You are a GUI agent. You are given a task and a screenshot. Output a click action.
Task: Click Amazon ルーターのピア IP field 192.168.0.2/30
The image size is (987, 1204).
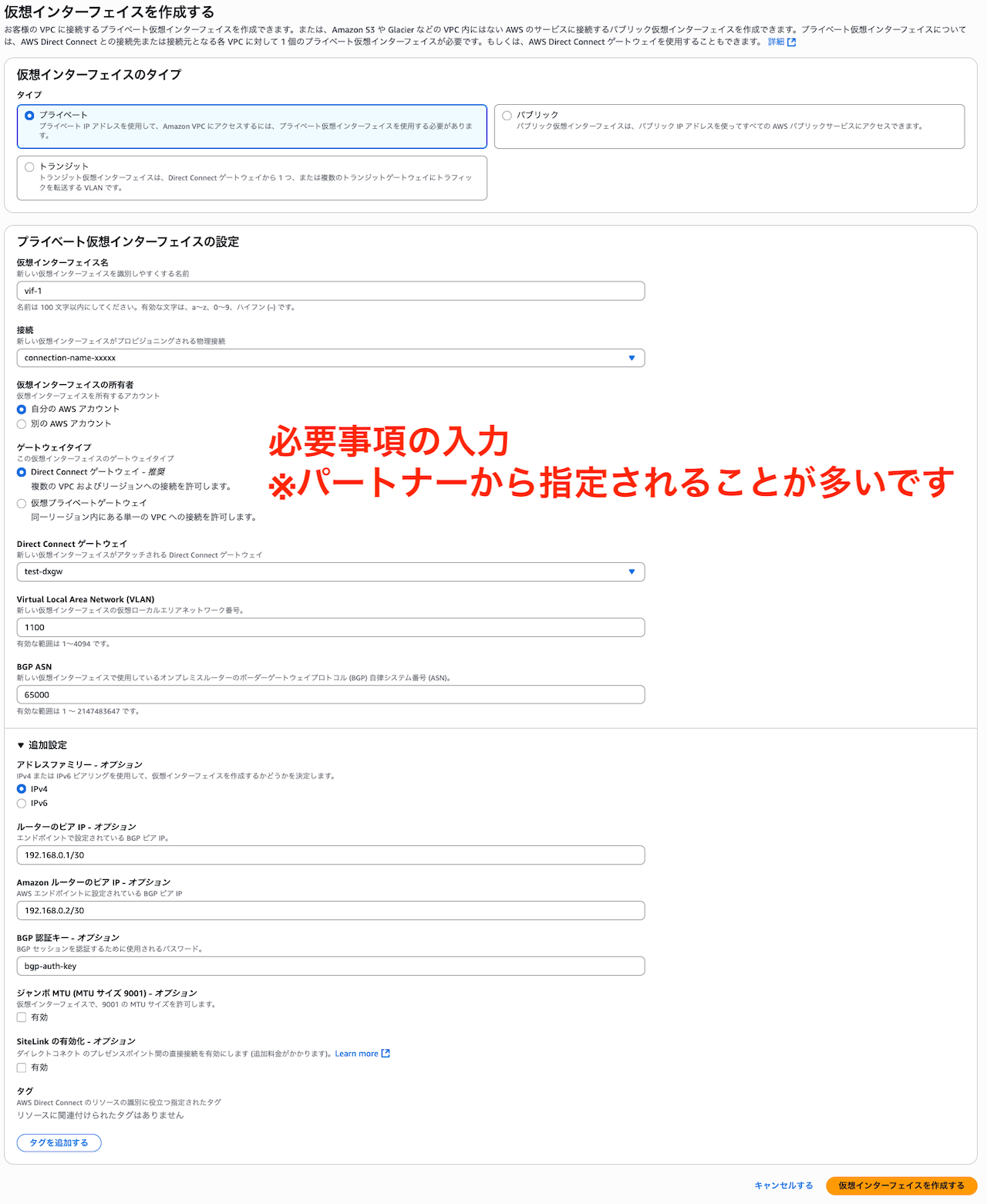(x=331, y=910)
